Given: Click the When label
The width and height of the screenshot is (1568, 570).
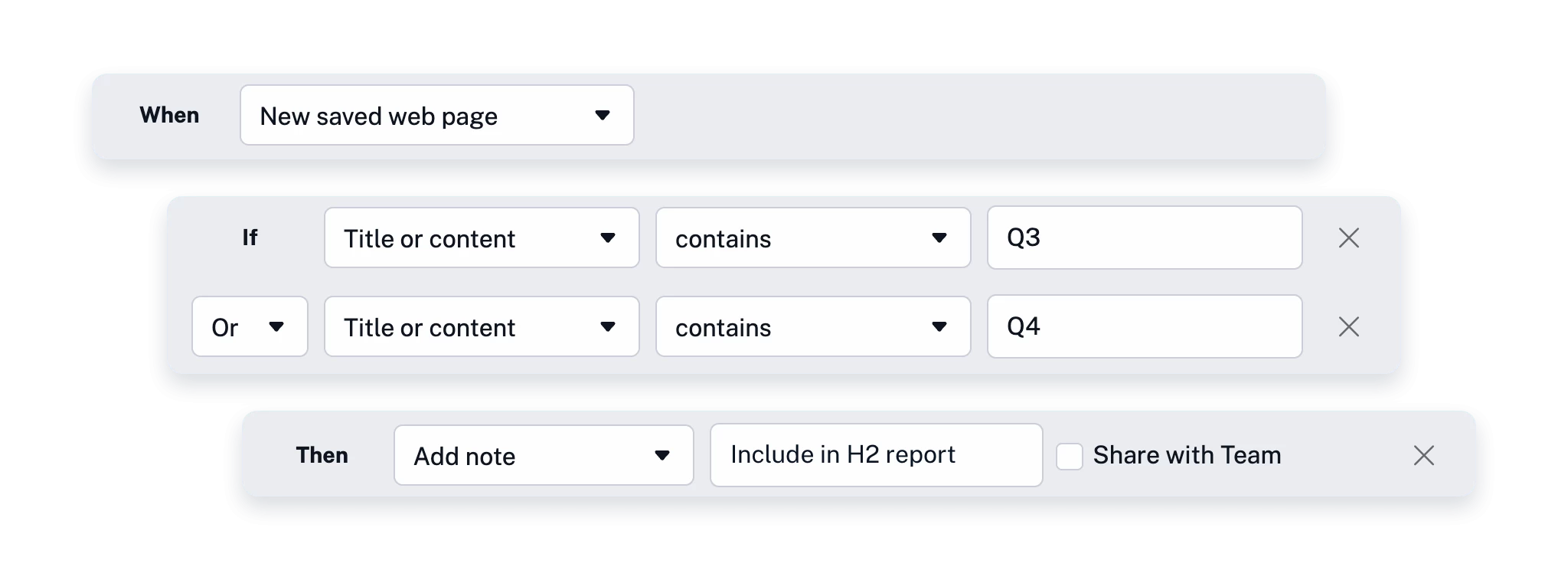Looking at the screenshot, I should click(x=169, y=116).
